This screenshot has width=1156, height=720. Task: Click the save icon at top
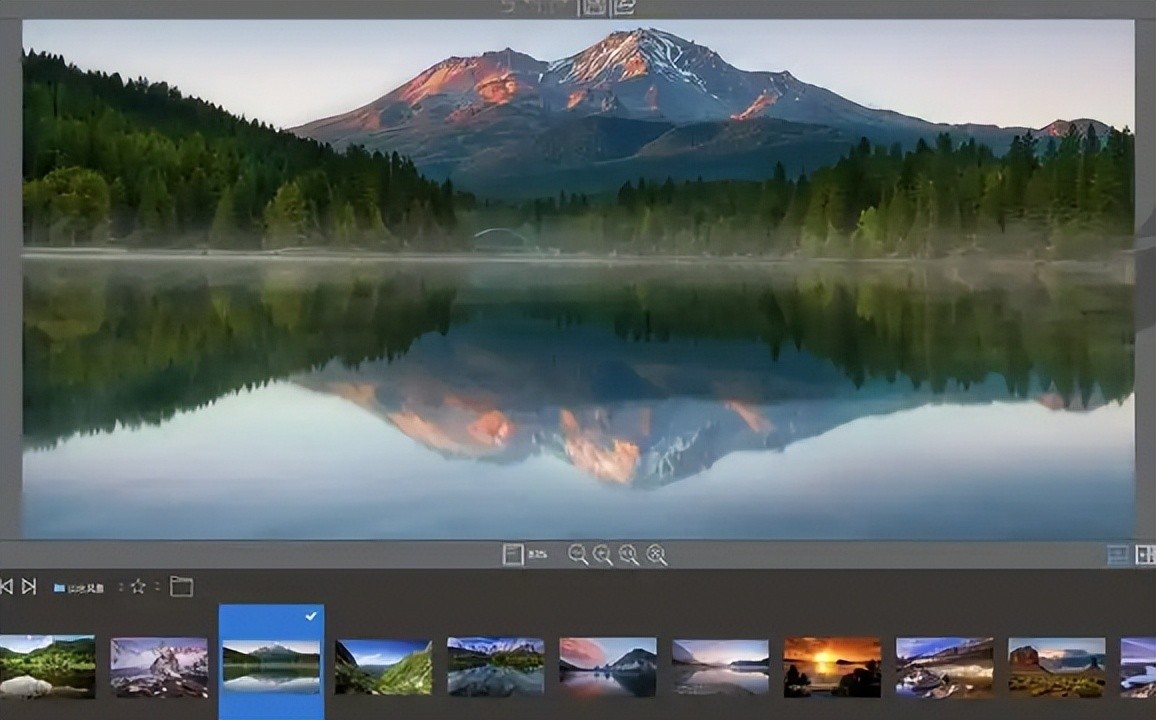tap(594, 7)
